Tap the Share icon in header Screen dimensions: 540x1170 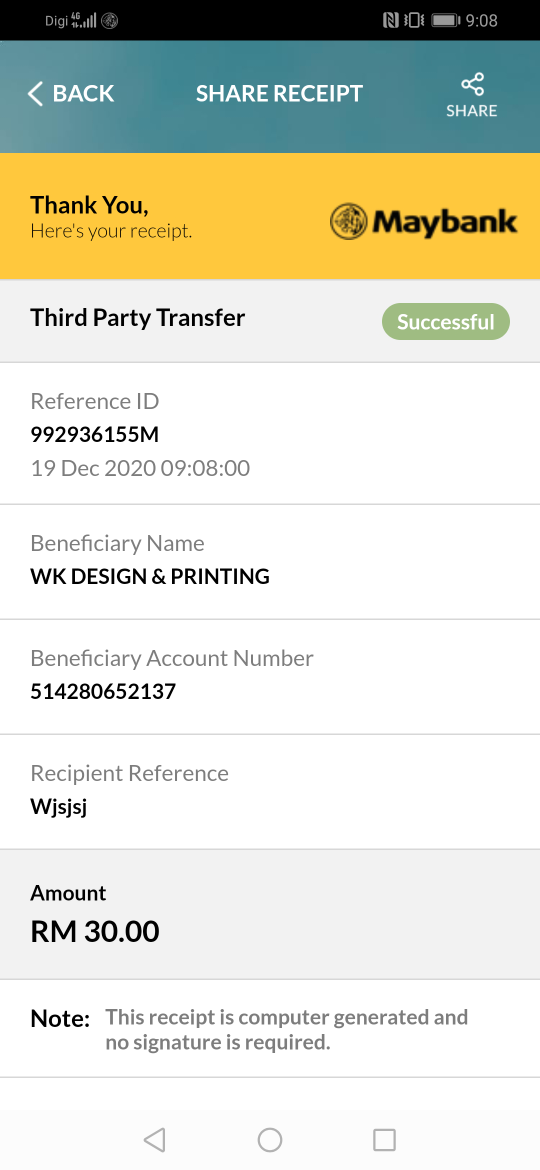471,84
